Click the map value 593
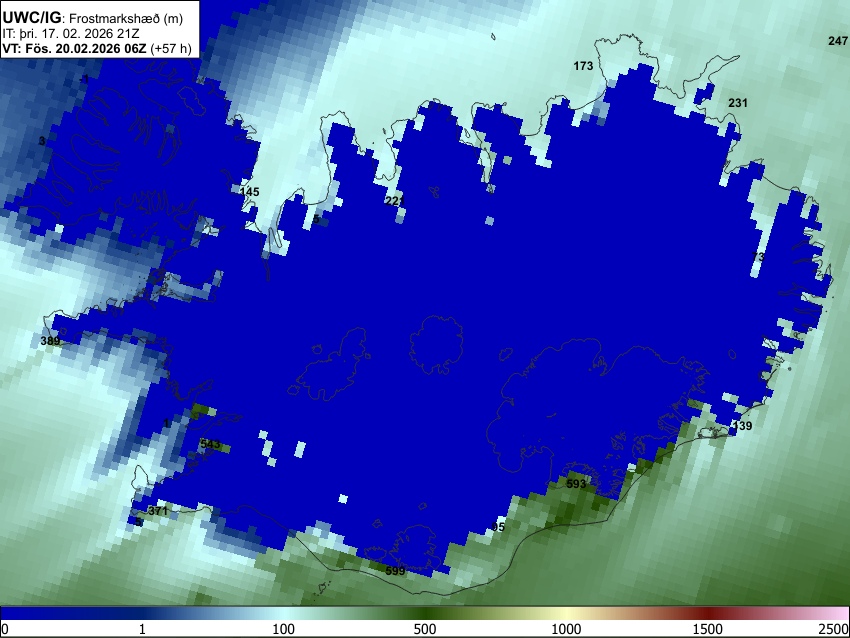 point(576,484)
